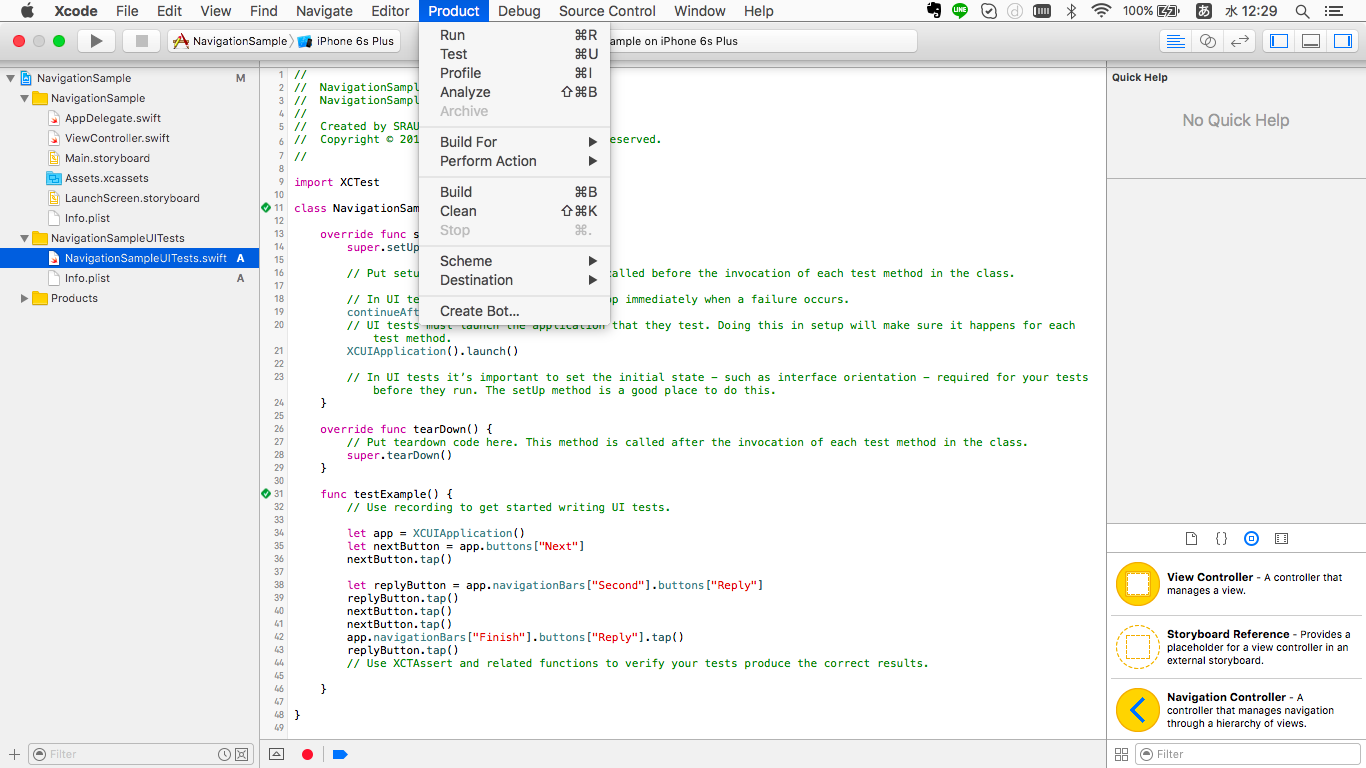Hide the Utilities panel
Screen dimensions: 1366x768
click(x=1340, y=41)
